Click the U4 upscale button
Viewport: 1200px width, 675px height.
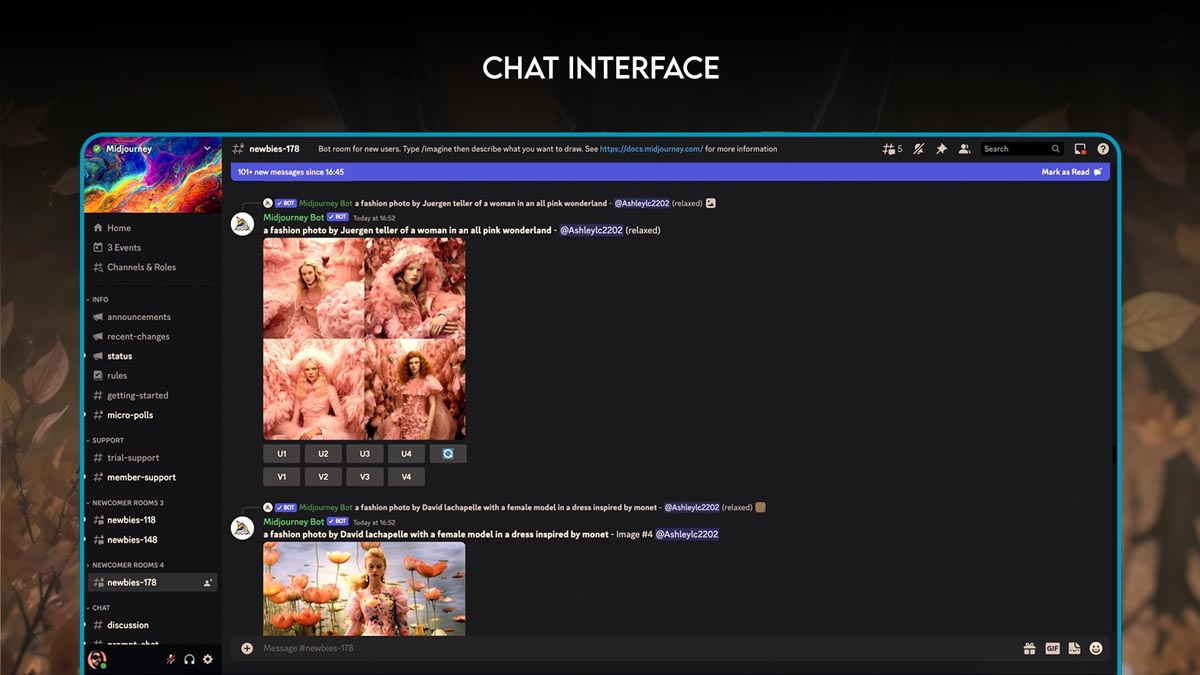click(406, 454)
